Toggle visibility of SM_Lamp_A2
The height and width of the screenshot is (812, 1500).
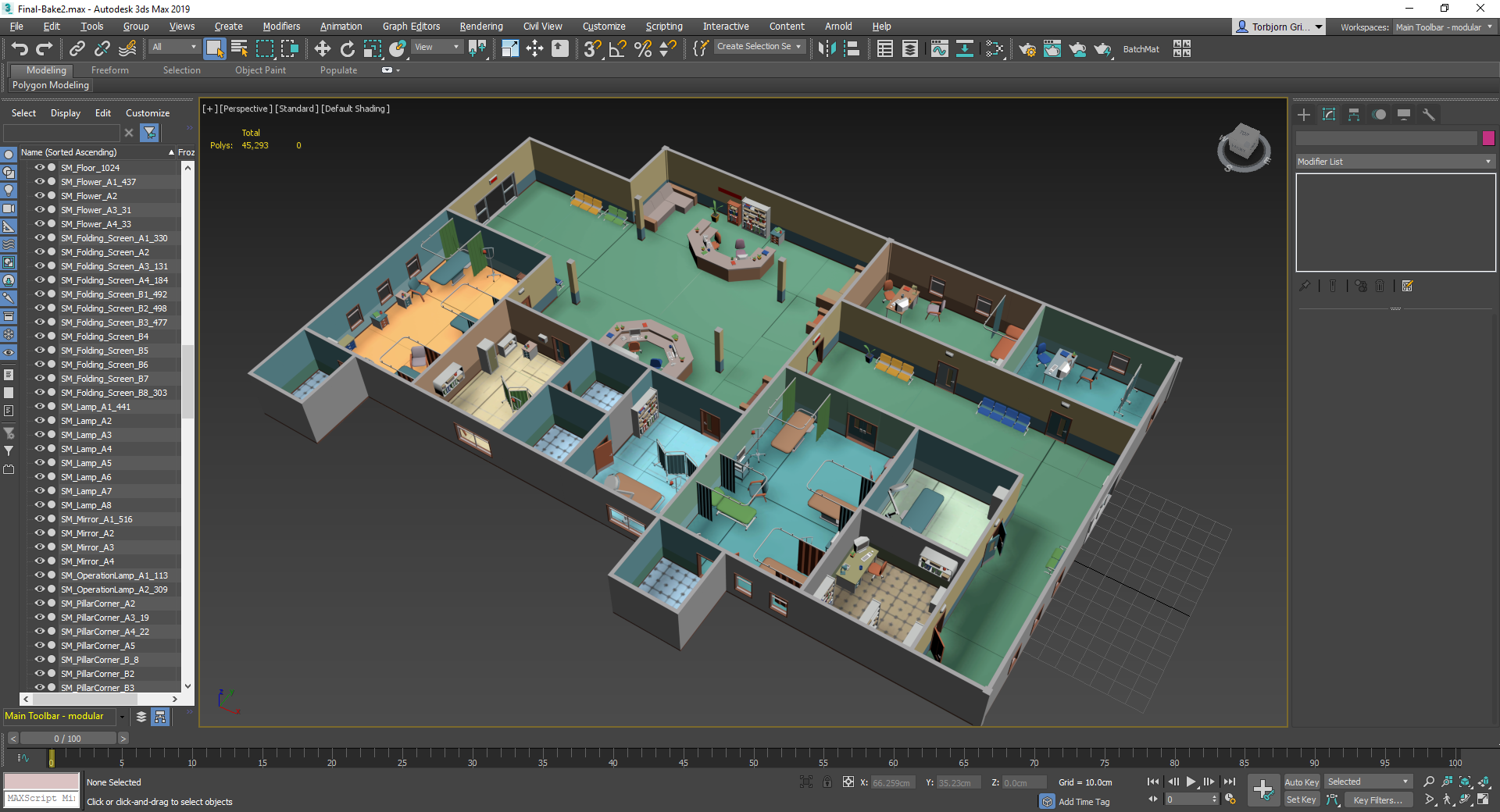39,421
